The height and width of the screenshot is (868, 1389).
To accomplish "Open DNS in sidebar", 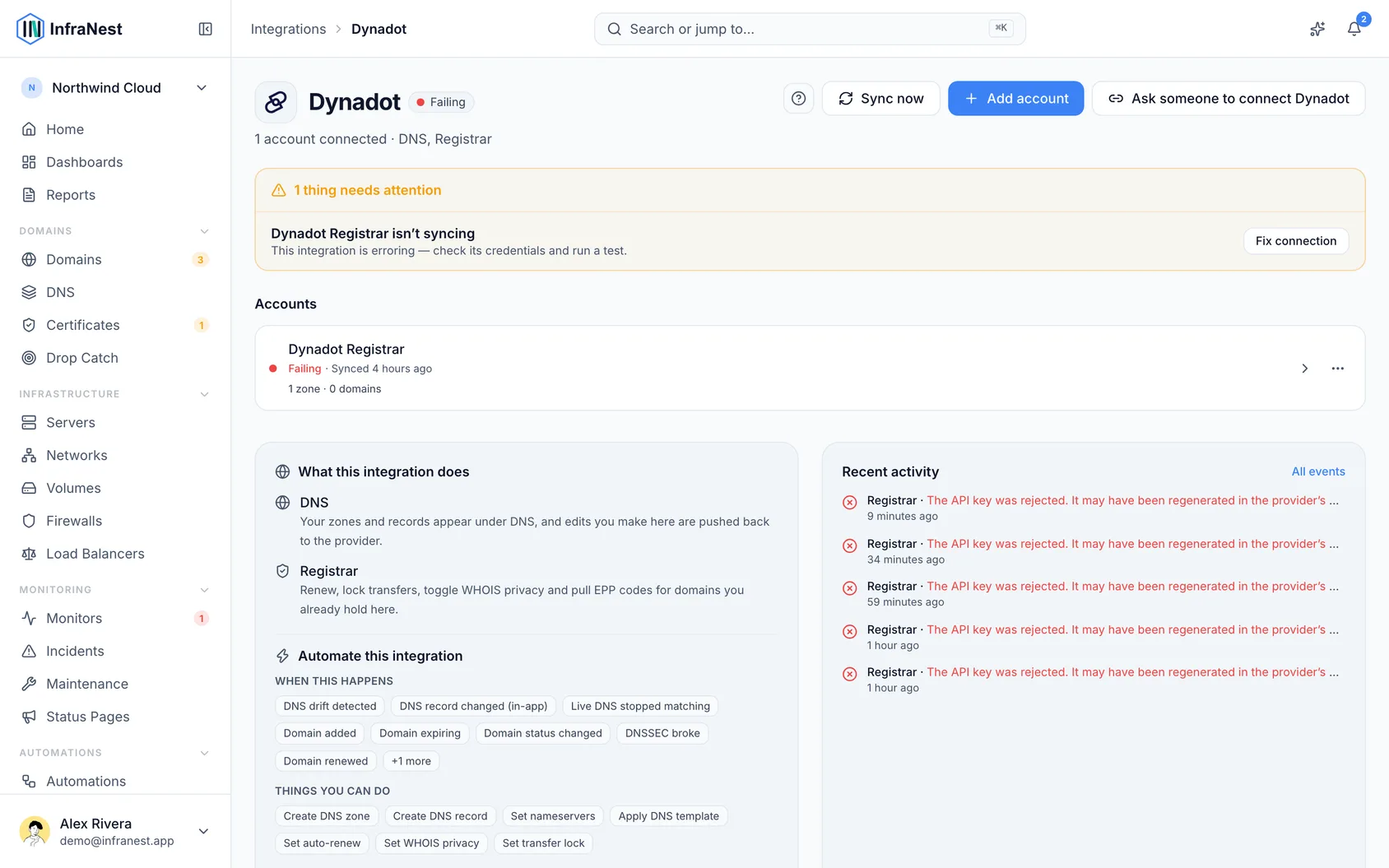I will [115, 292].
